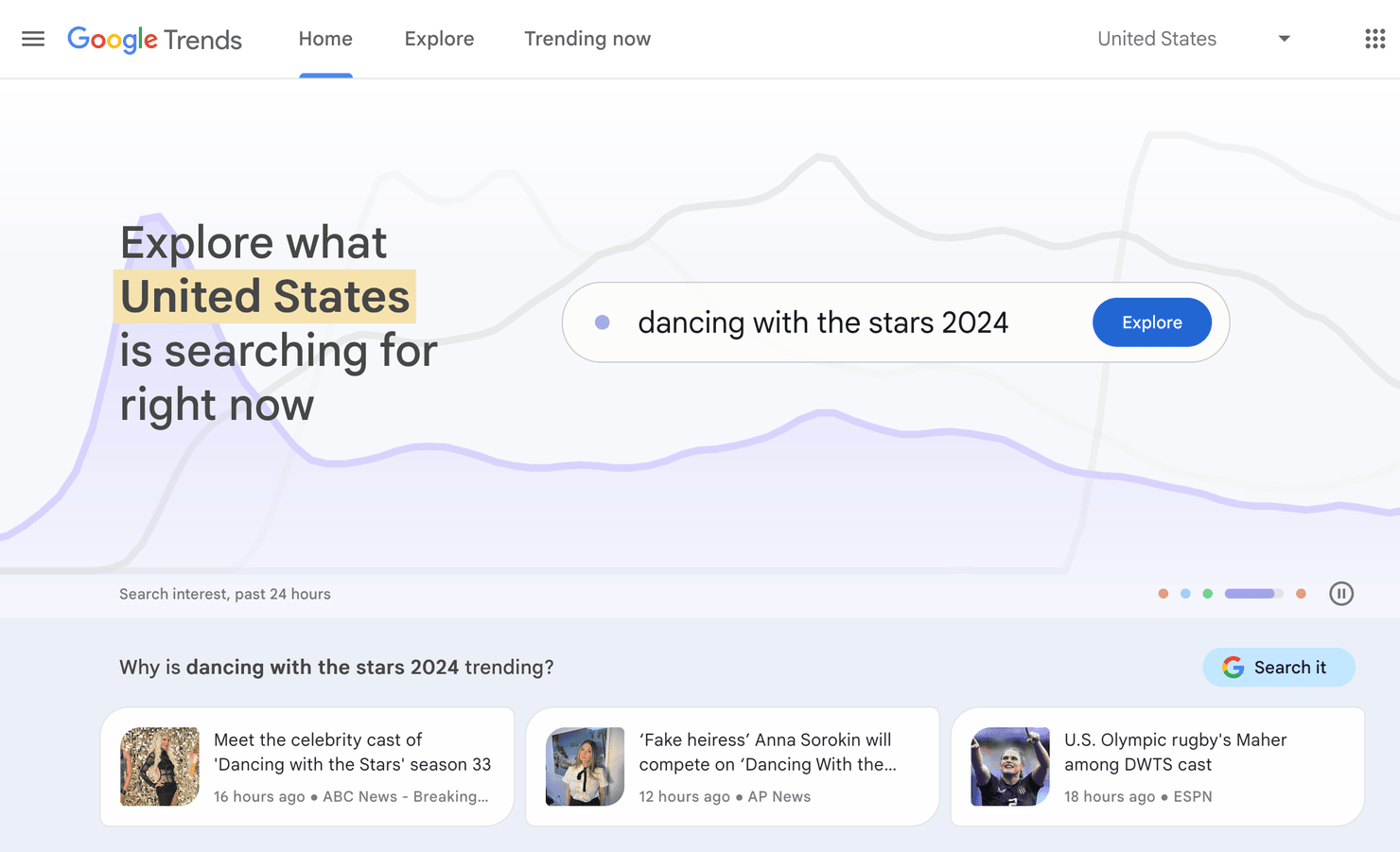Image resolution: width=1400 pixels, height=852 pixels.
Task: Click the Google G icon in Search it
Action: coord(1233,668)
